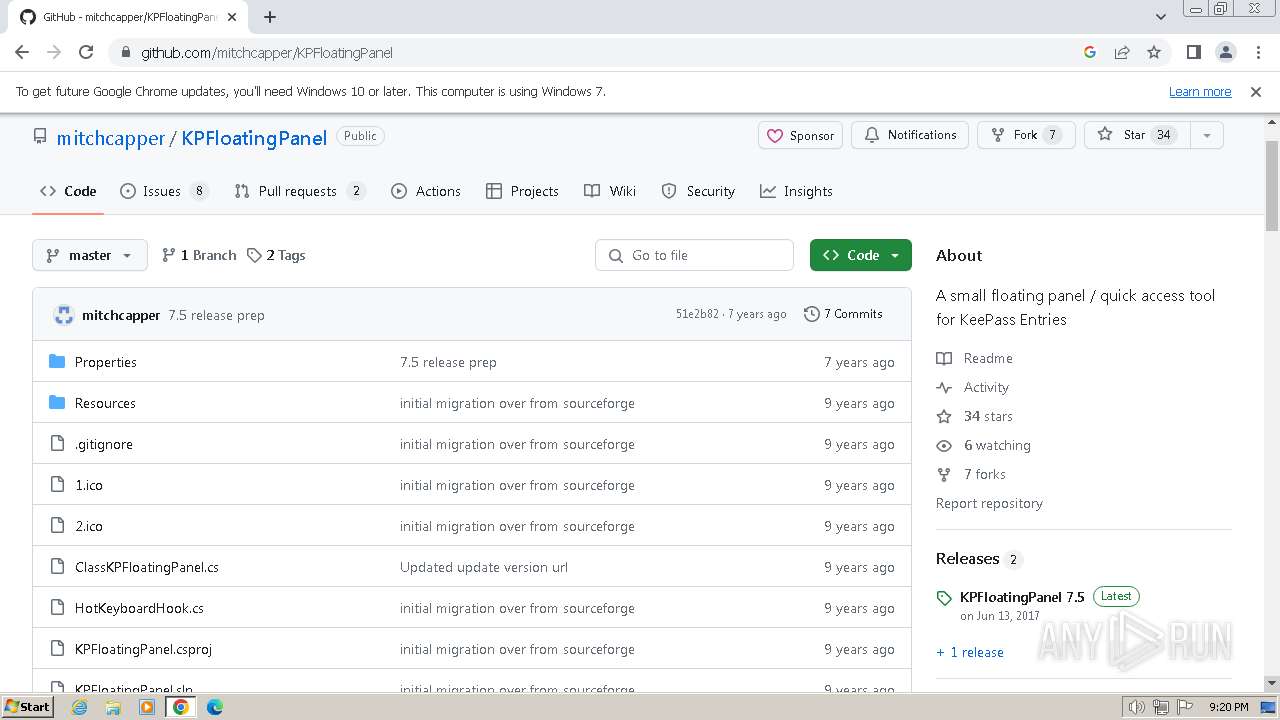This screenshot has width=1280, height=720.
Task: View 1 Branch link
Action: 199,255
